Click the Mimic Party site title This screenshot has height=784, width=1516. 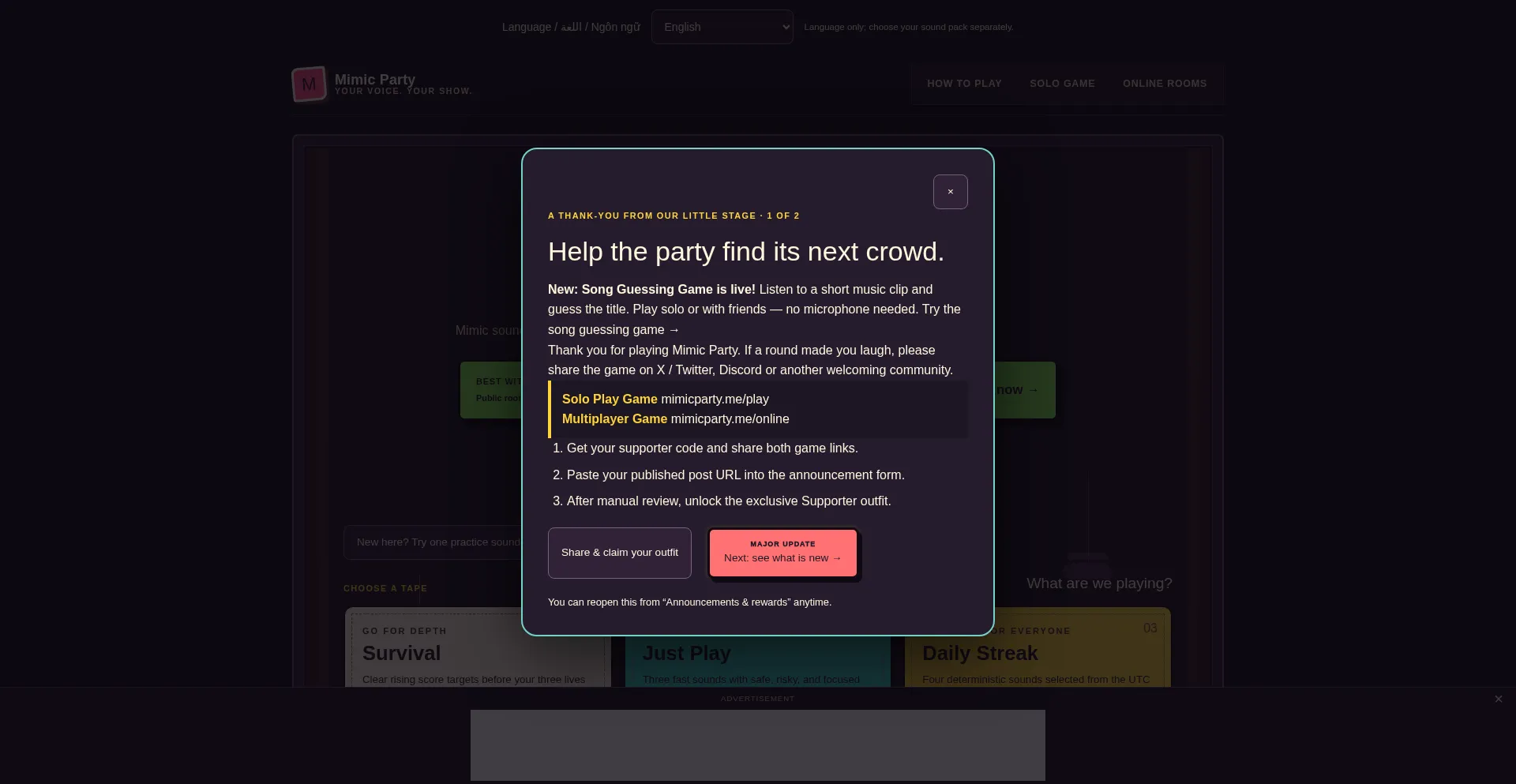374,79
